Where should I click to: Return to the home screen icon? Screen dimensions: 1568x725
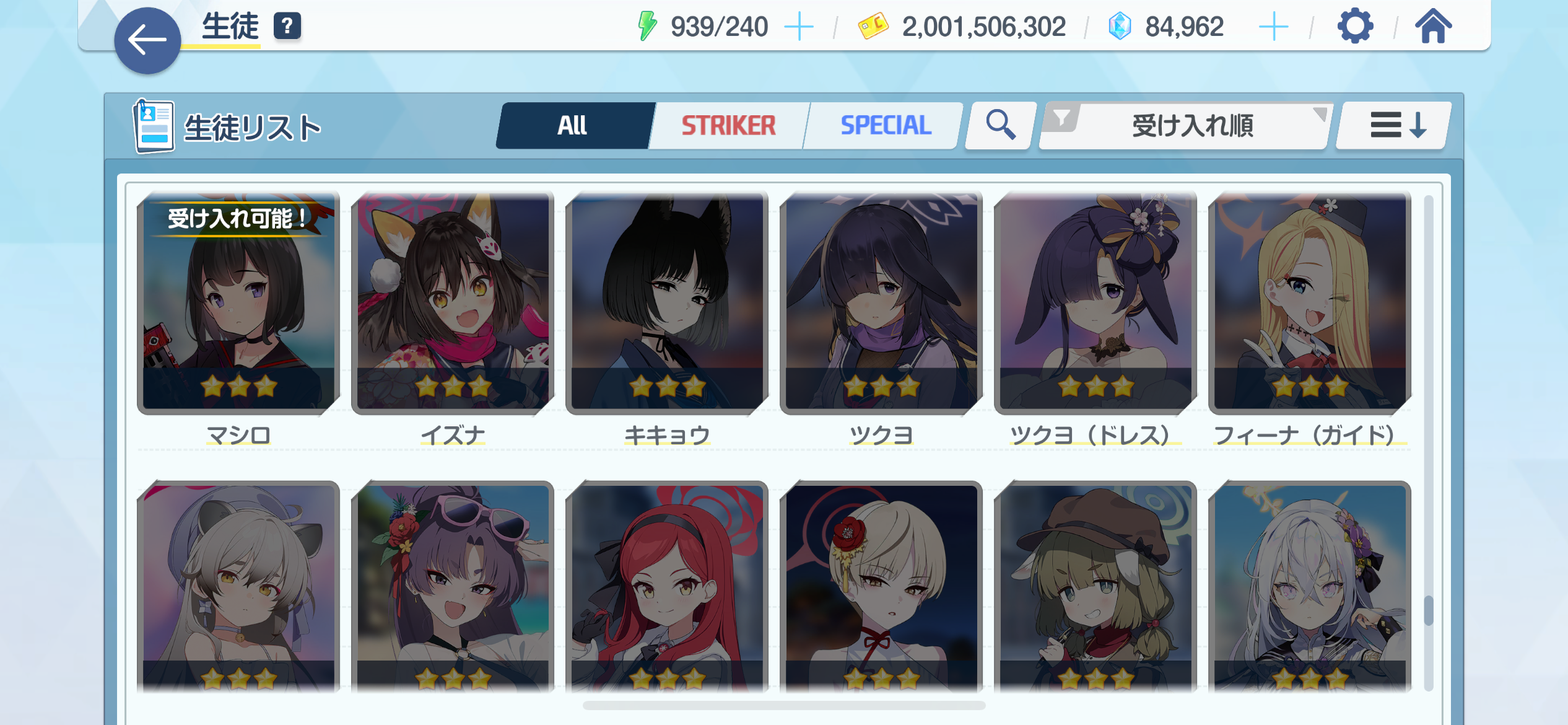click(x=1433, y=26)
